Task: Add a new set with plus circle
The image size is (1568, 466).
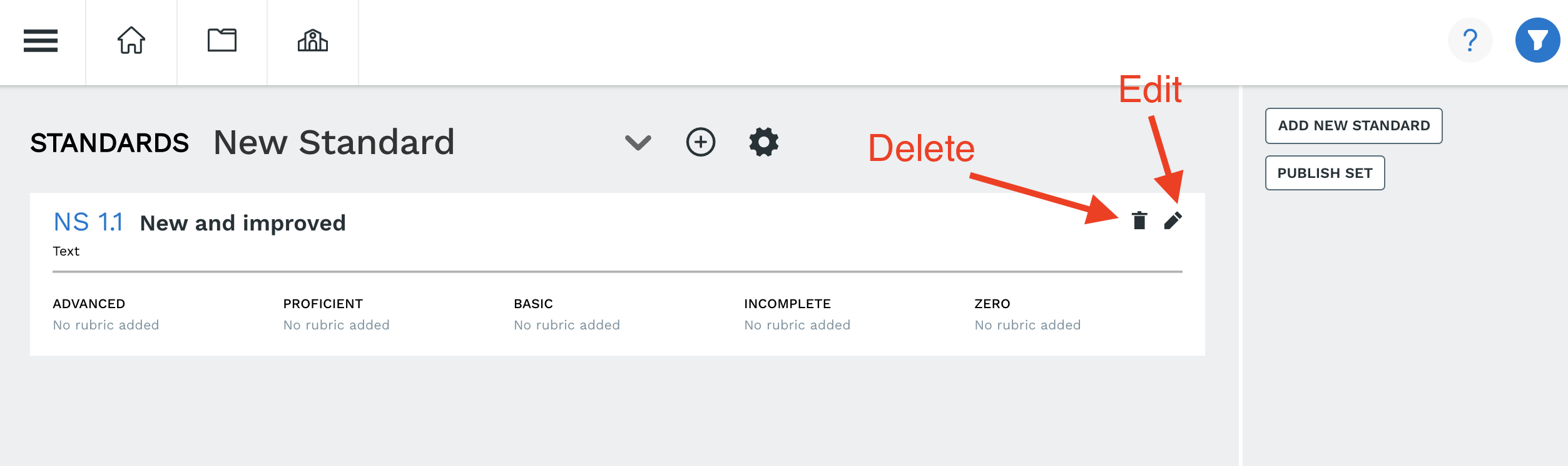Action: click(x=701, y=142)
